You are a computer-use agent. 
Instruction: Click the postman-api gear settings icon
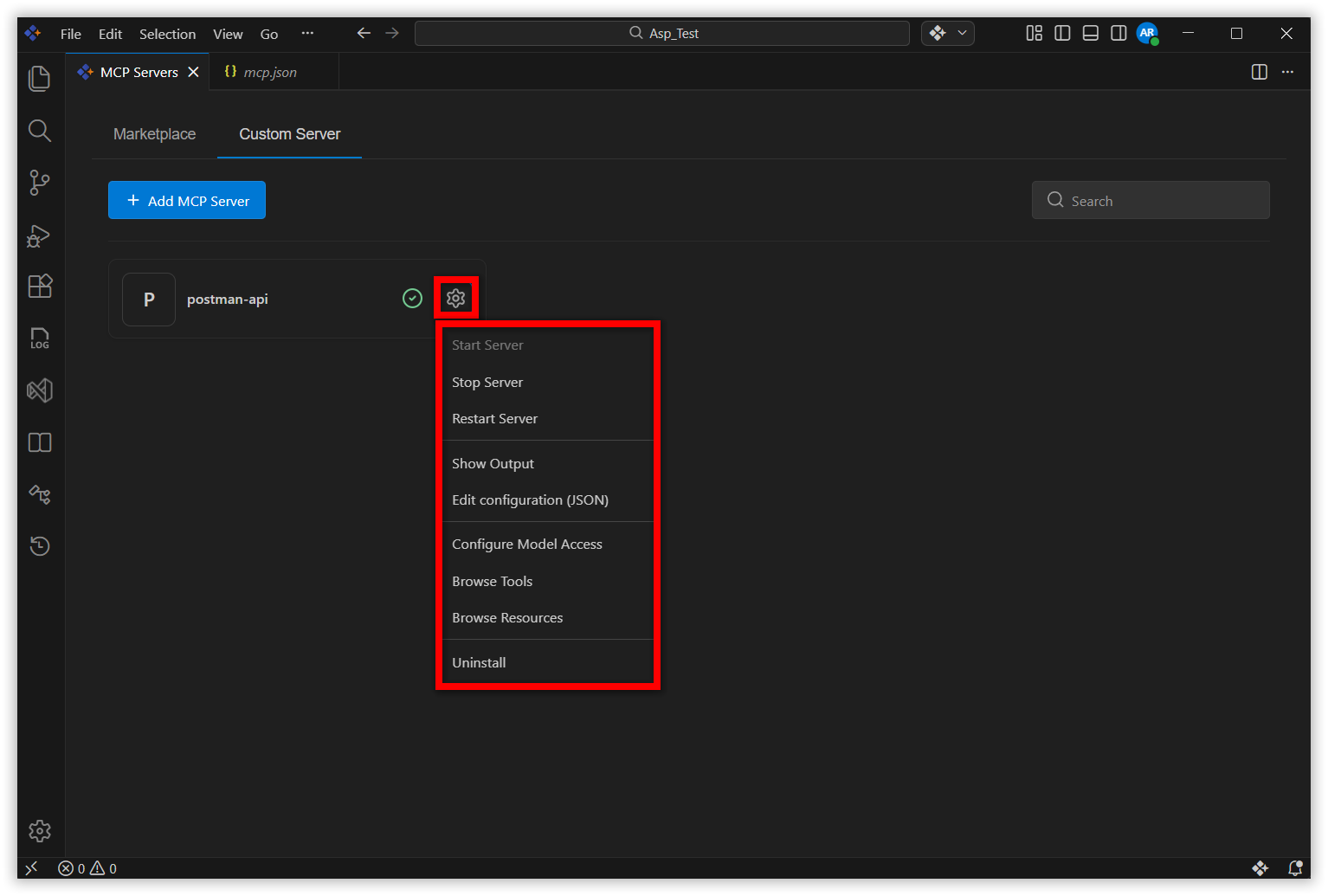click(456, 299)
